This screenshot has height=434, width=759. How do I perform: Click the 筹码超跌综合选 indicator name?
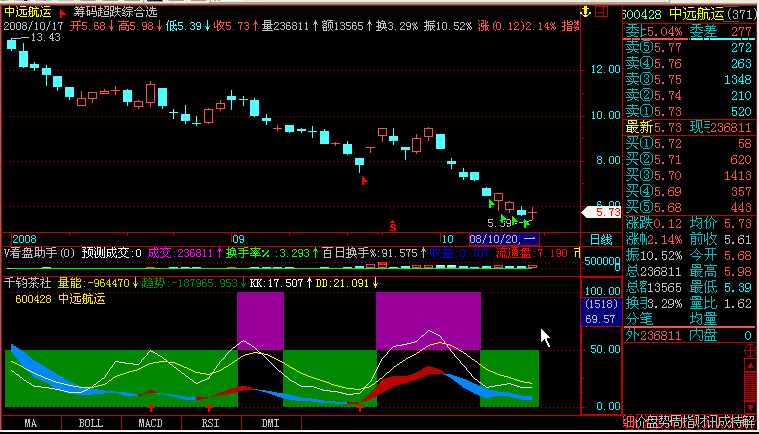point(115,12)
